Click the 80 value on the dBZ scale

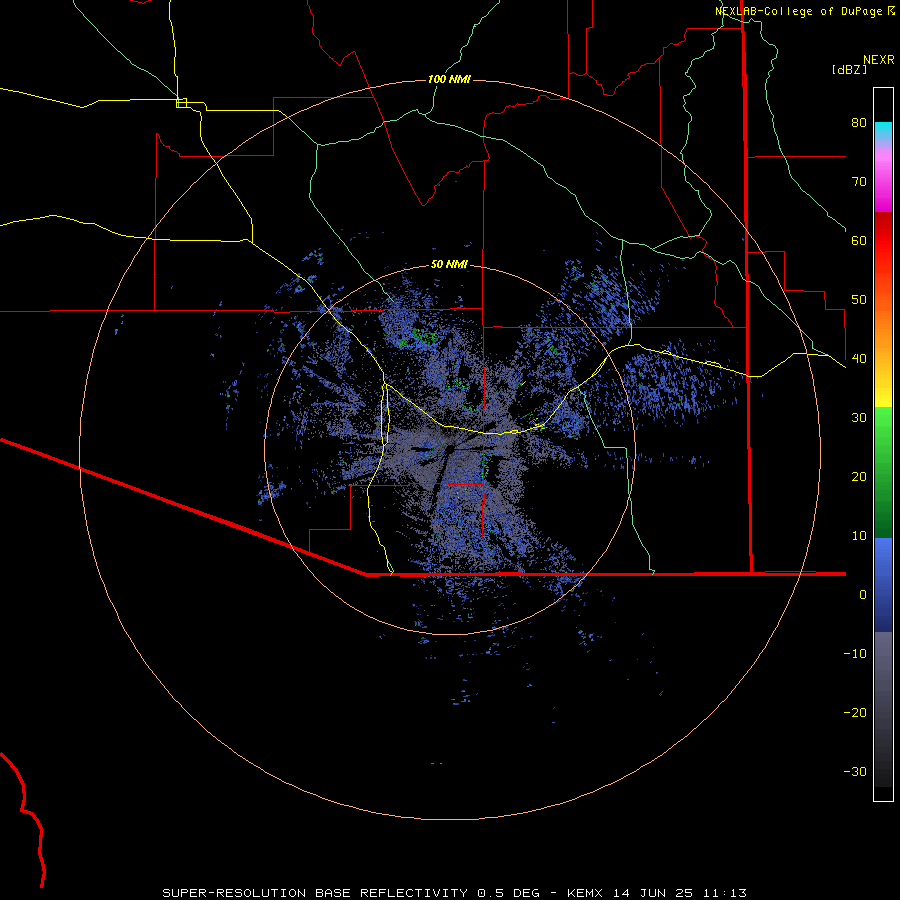click(x=859, y=122)
